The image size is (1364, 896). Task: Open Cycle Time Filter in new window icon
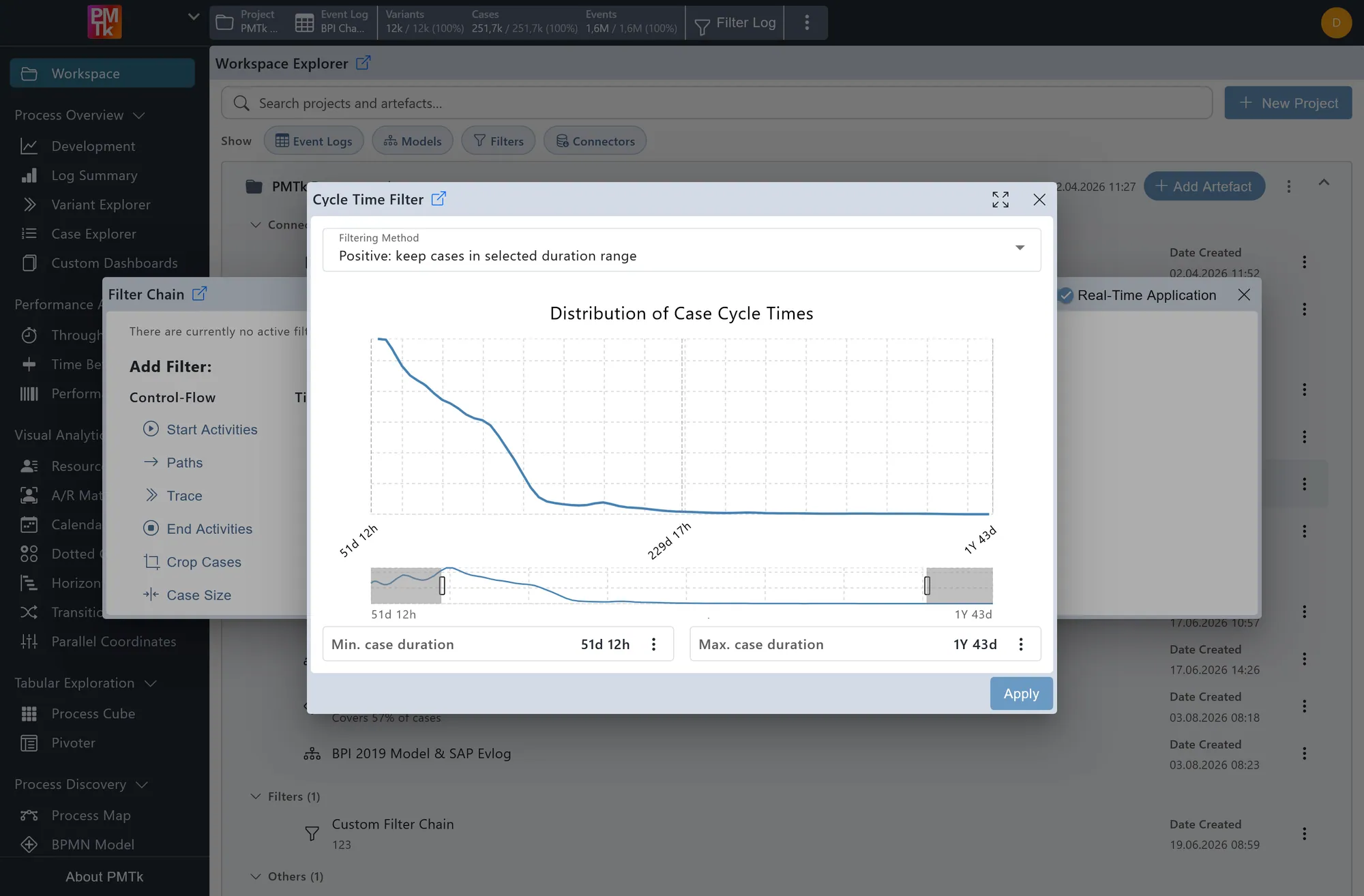(439, 198)
